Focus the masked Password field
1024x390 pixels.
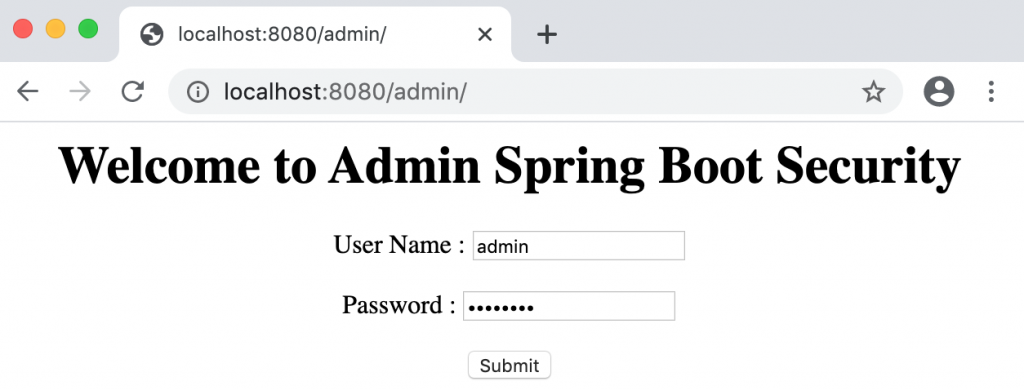(569, 306)
